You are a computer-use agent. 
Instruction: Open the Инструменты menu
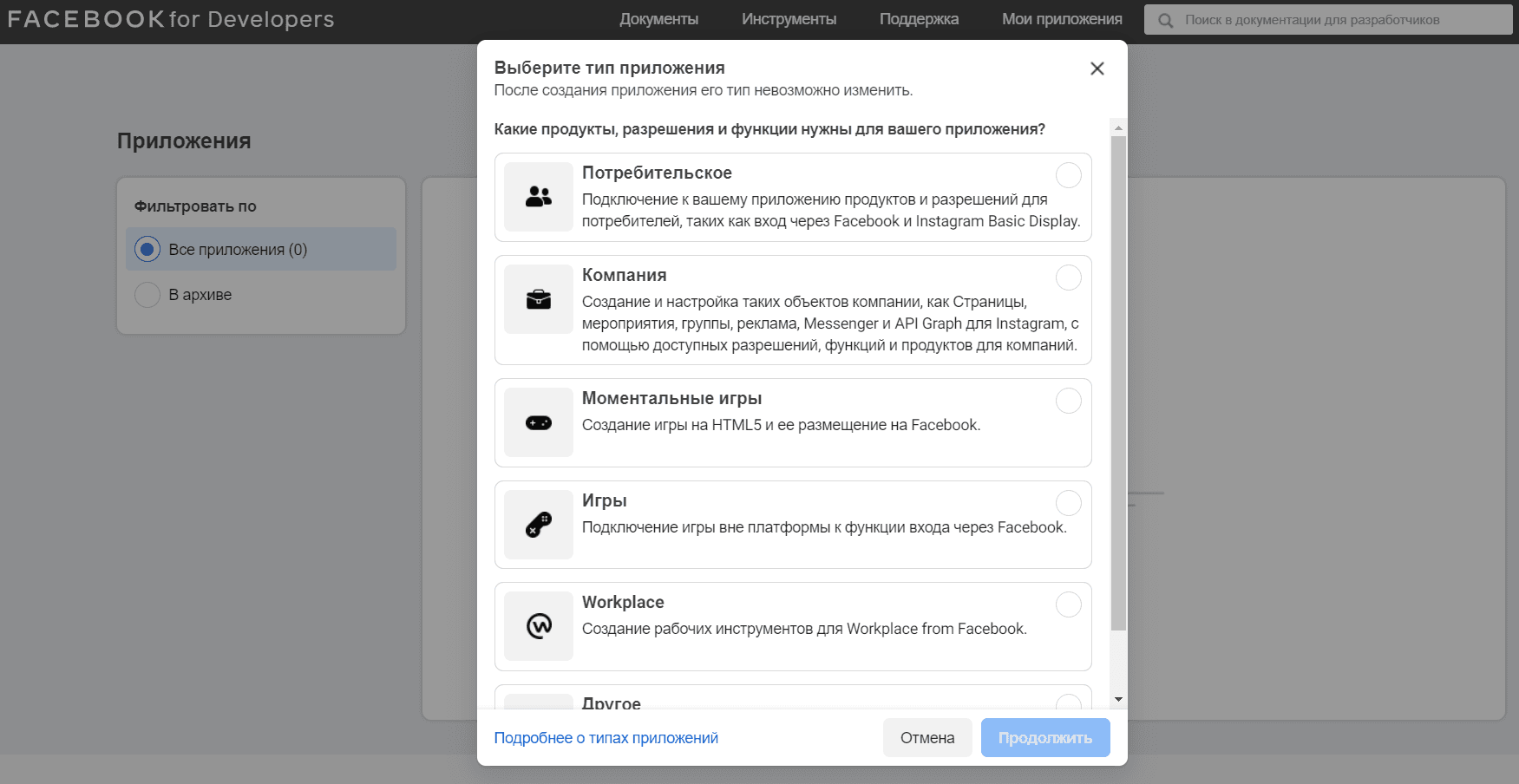(789, 19)
